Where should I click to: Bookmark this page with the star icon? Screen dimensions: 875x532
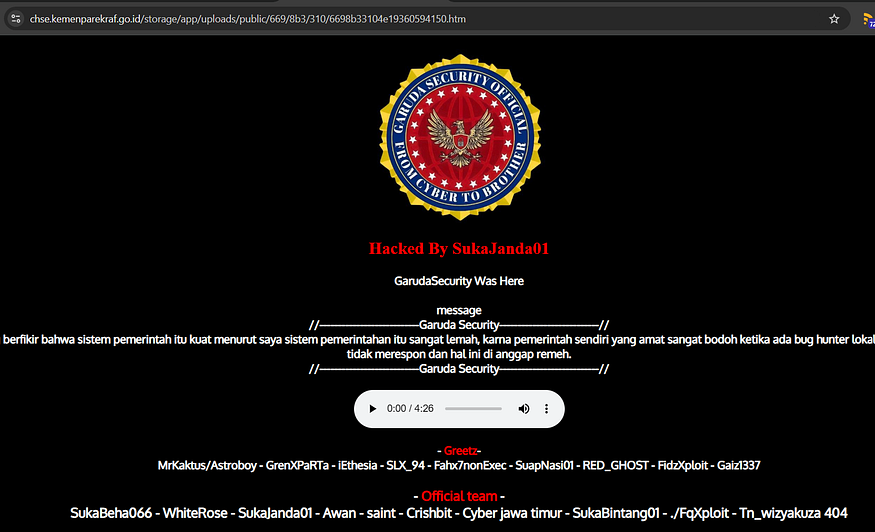(834, 19)
